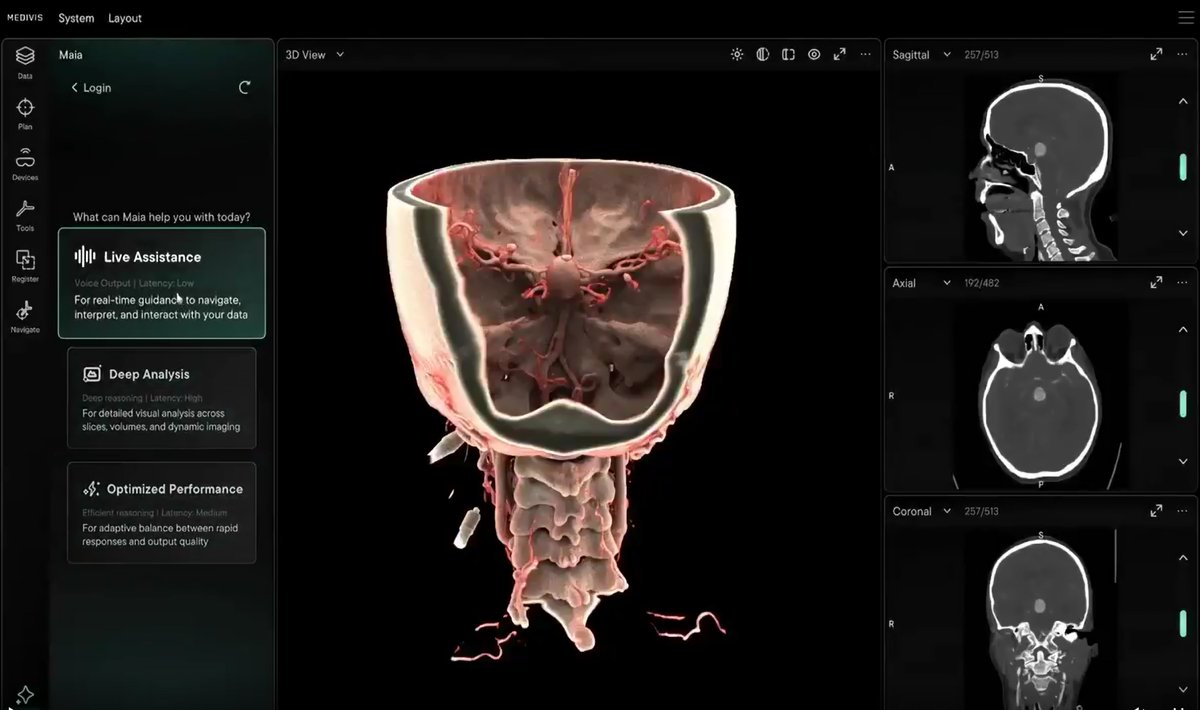Open the Navigate sidebar icon

tap(25, 310)
